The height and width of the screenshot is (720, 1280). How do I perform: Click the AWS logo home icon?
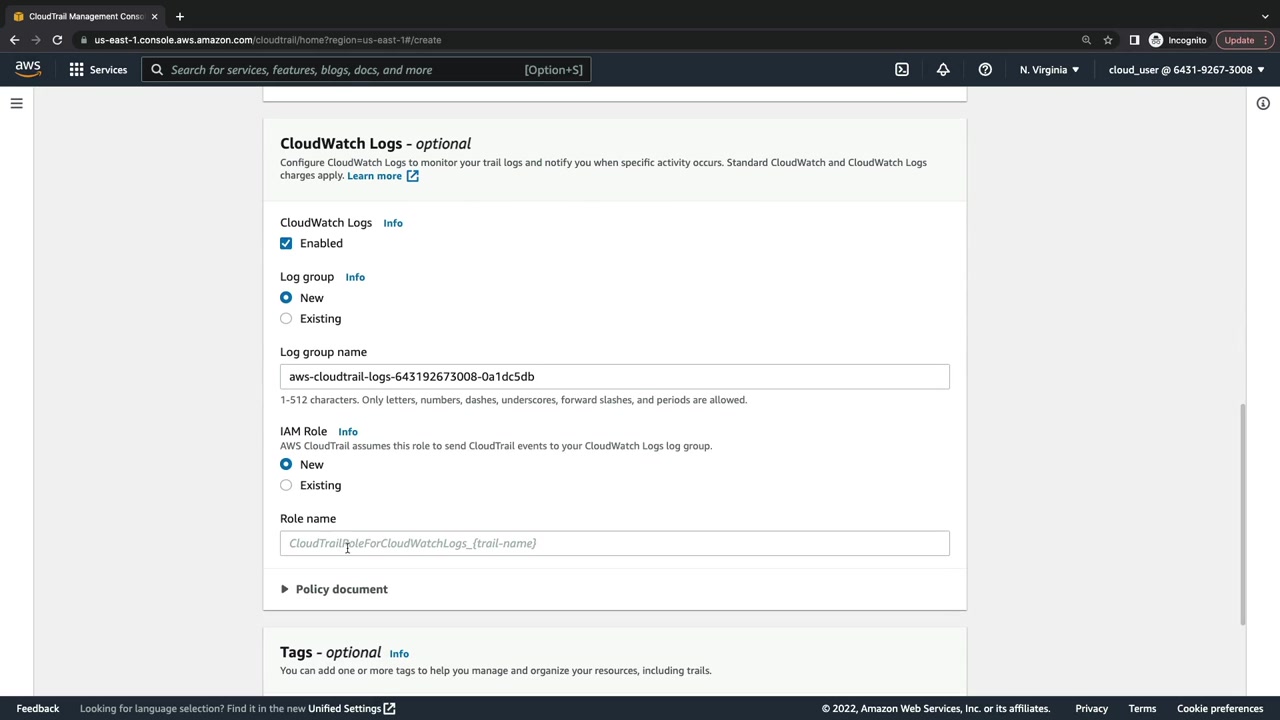tap(28, 69)
